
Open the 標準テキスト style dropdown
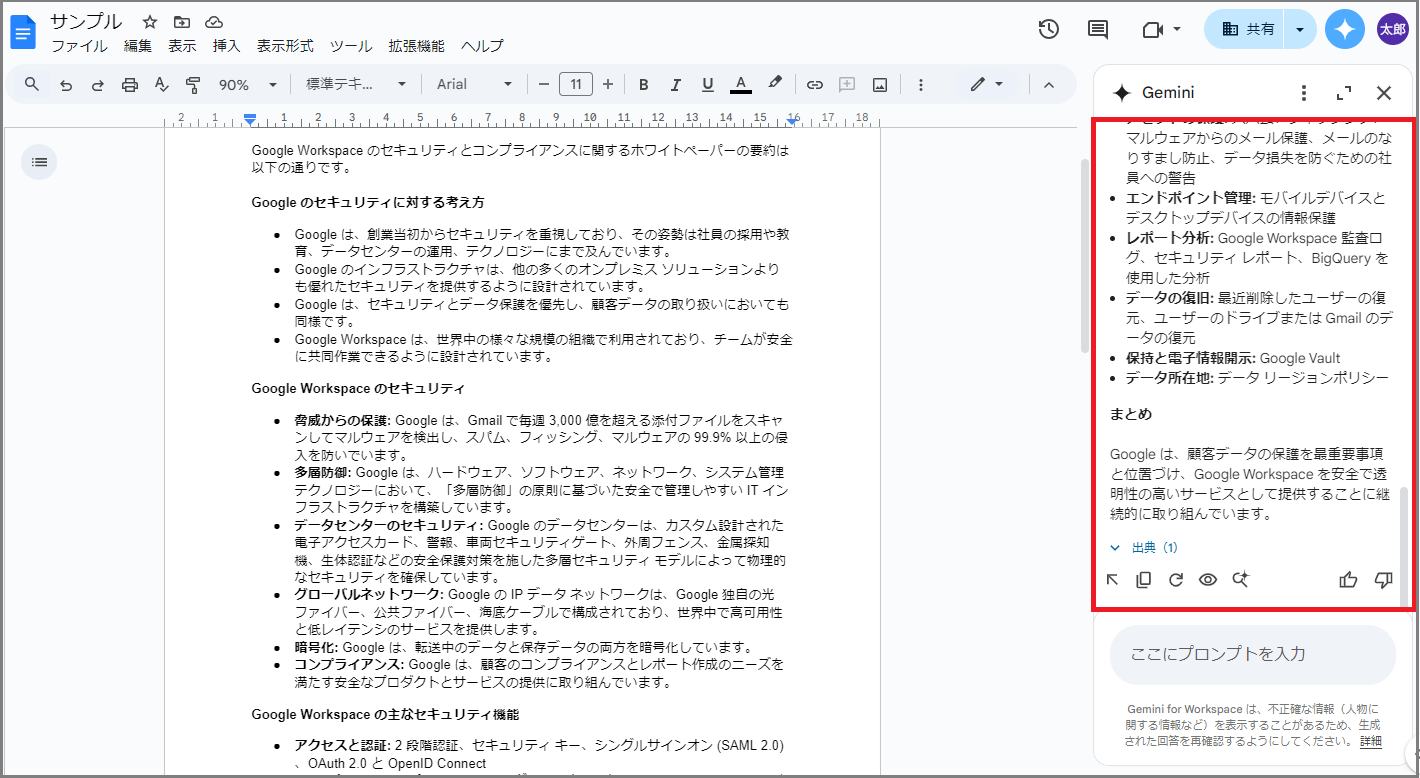[x=357, y=85]
